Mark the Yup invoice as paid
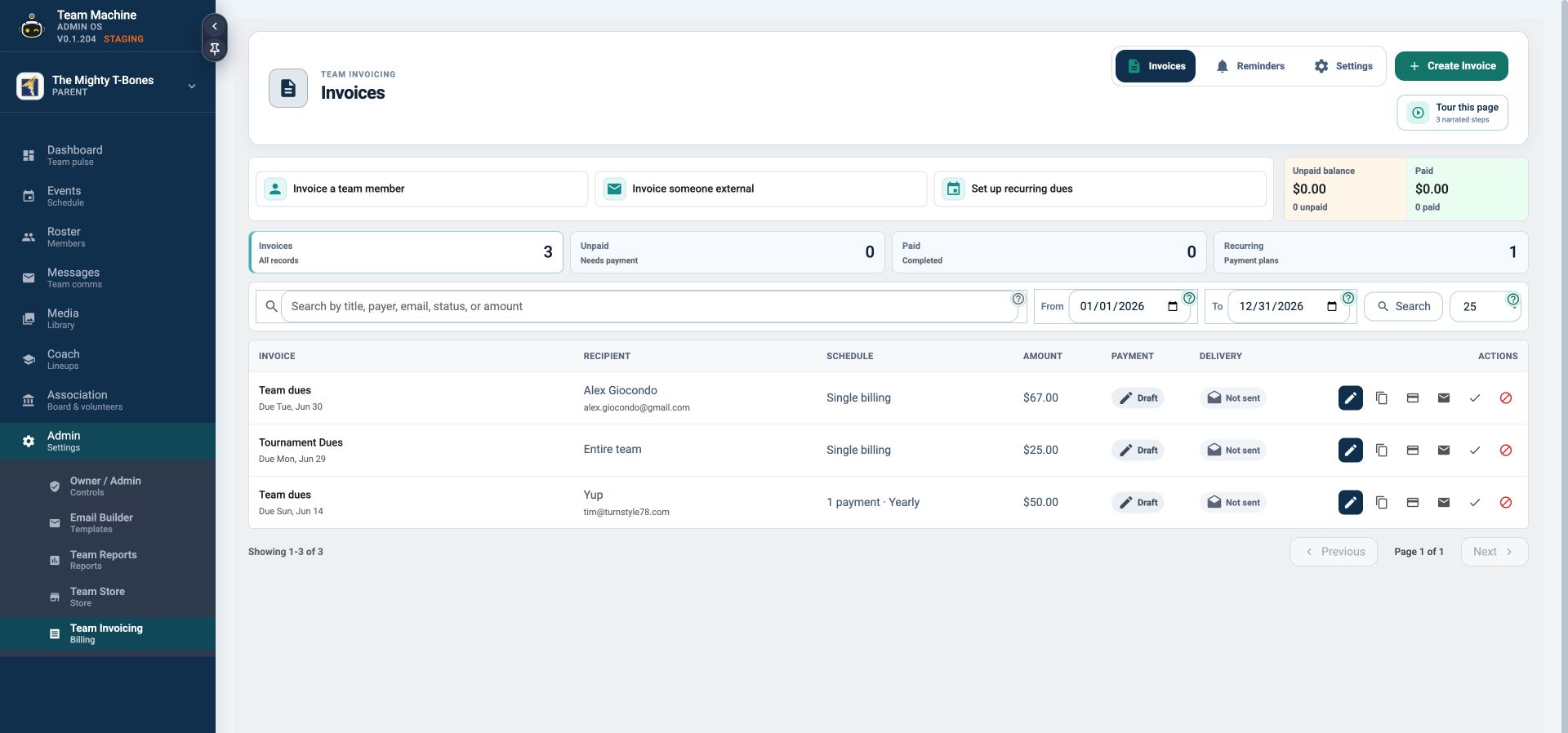Image resolution: width=1568 pixels, height=733 pixels. 1474,502
